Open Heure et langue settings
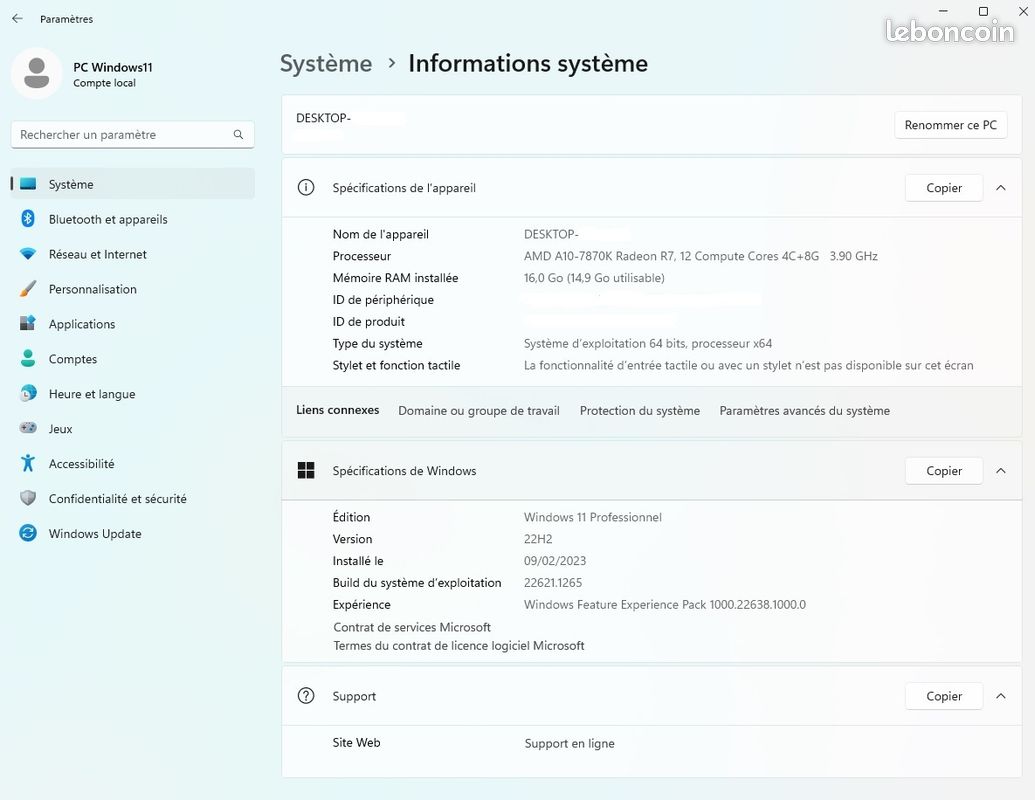This screenshot has height=800, width=1035. pos(133,394)
